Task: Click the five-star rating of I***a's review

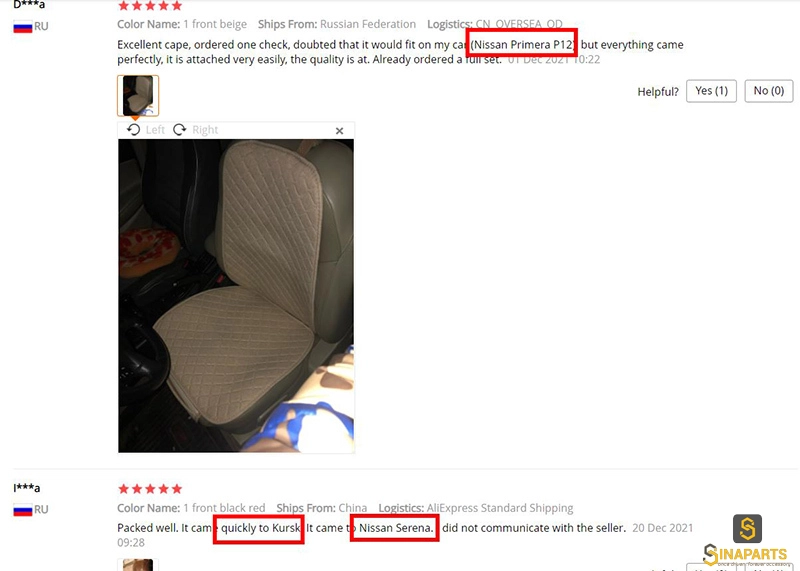Action: 150,489
